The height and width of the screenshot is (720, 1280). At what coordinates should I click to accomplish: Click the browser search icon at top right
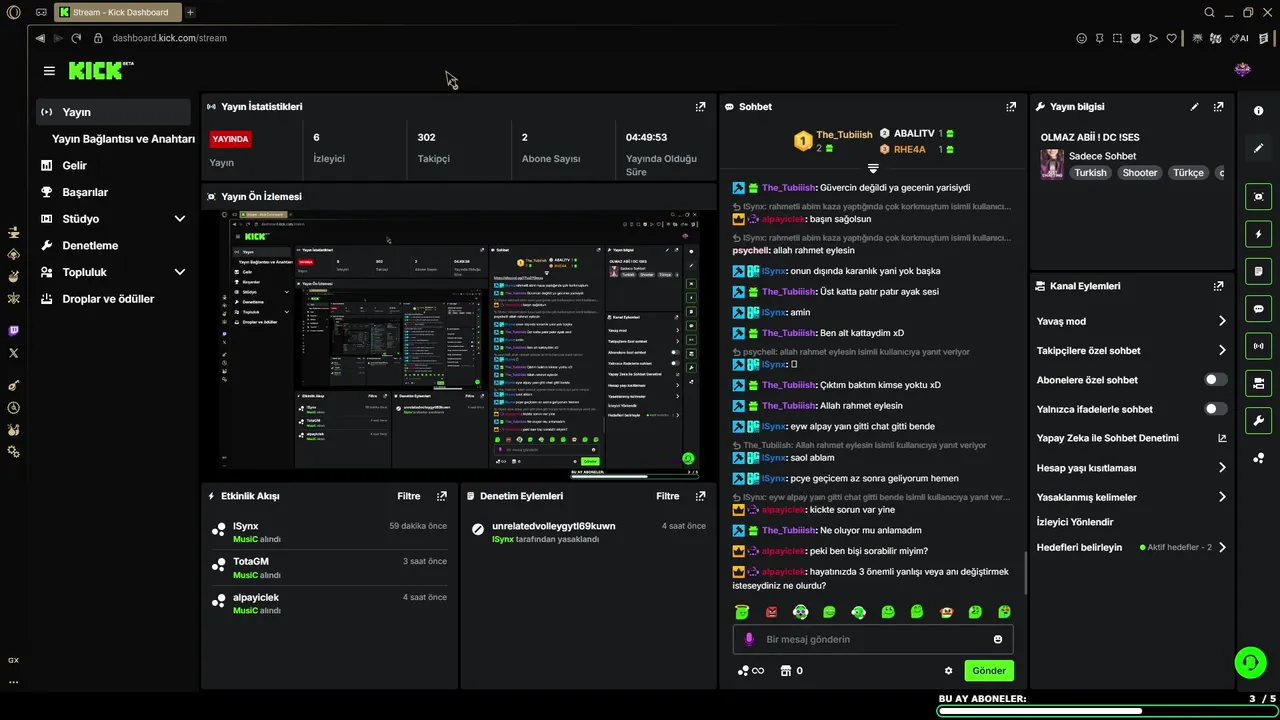point(1209,12)
